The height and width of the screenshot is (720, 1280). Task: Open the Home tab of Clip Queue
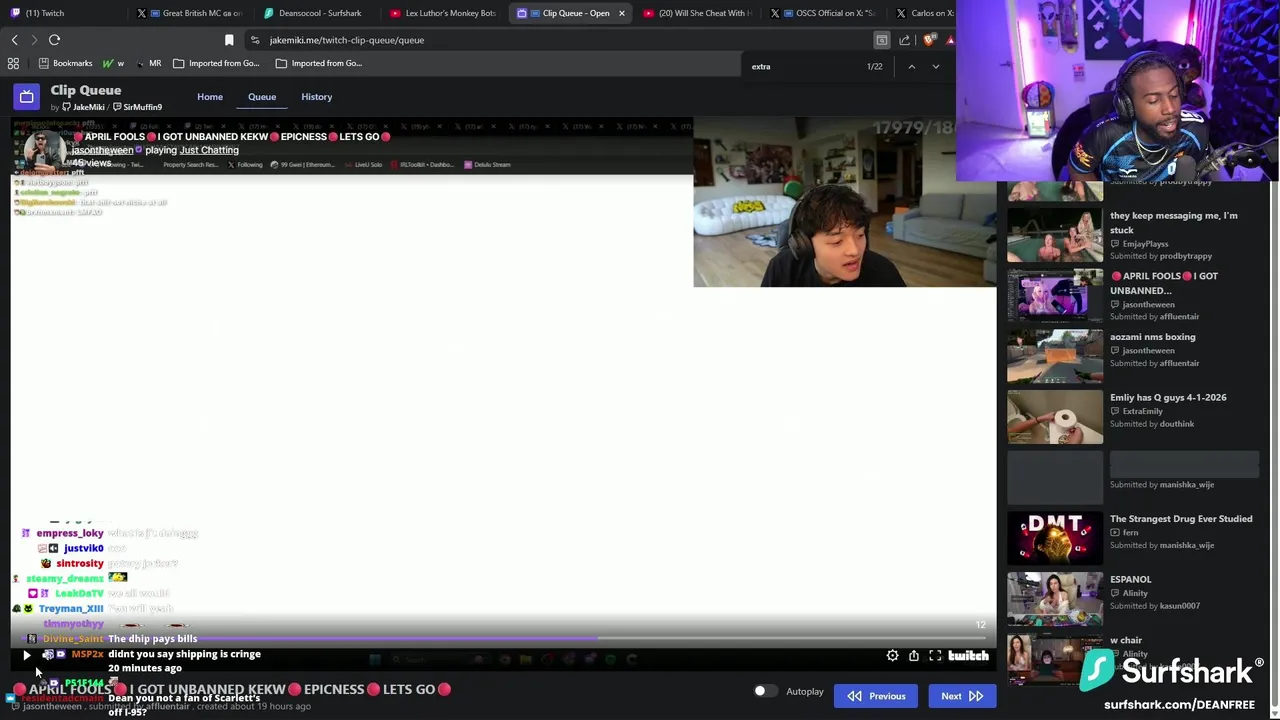[x=210, y=97]
